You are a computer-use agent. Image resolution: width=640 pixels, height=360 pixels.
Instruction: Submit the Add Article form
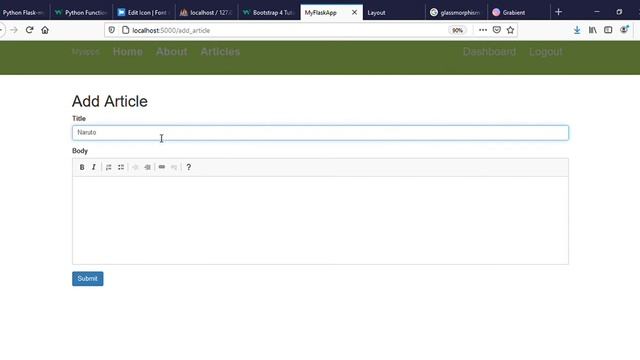pos(88,279)
